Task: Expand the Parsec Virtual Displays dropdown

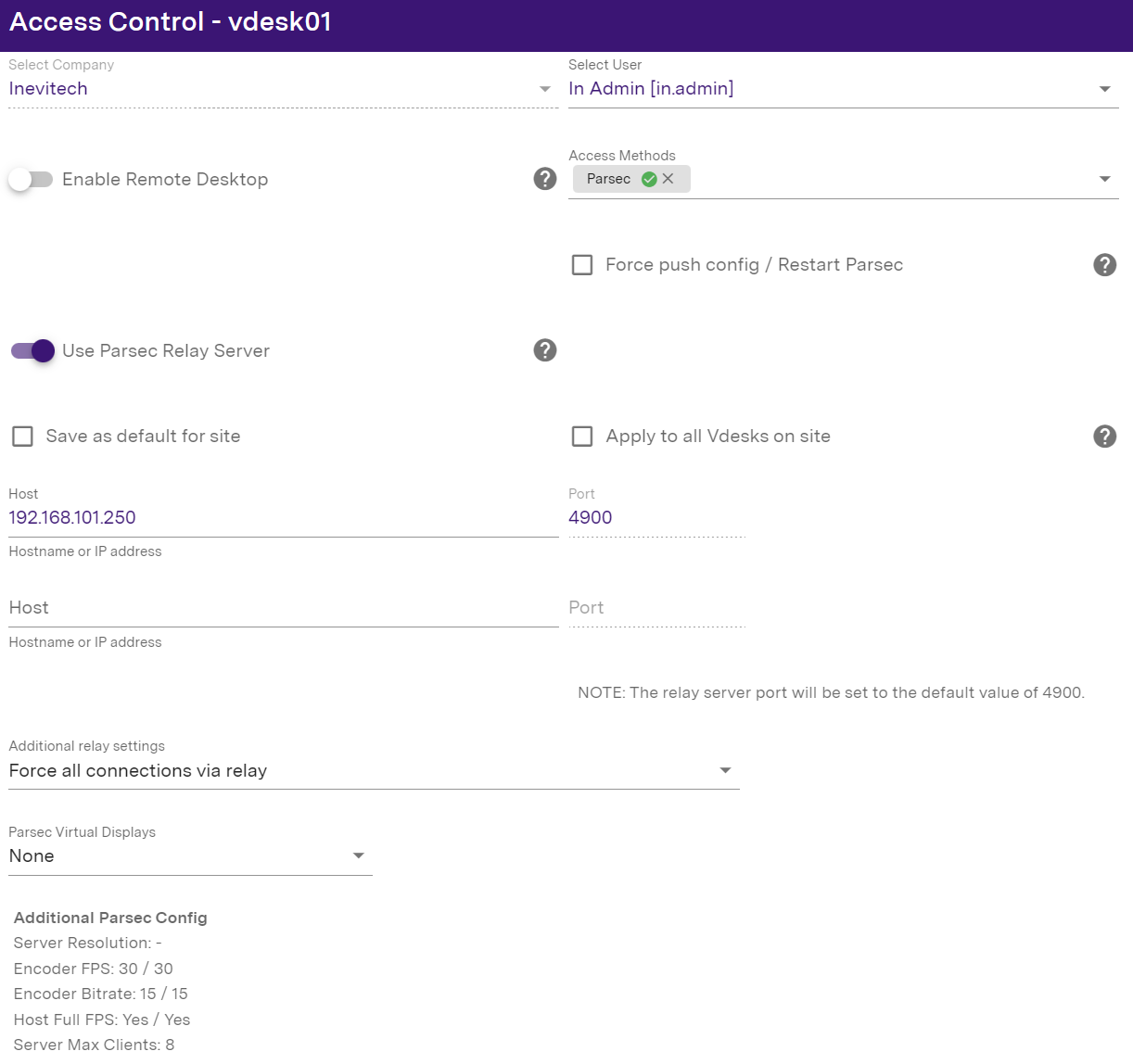Action: click(x=358, y=855)
